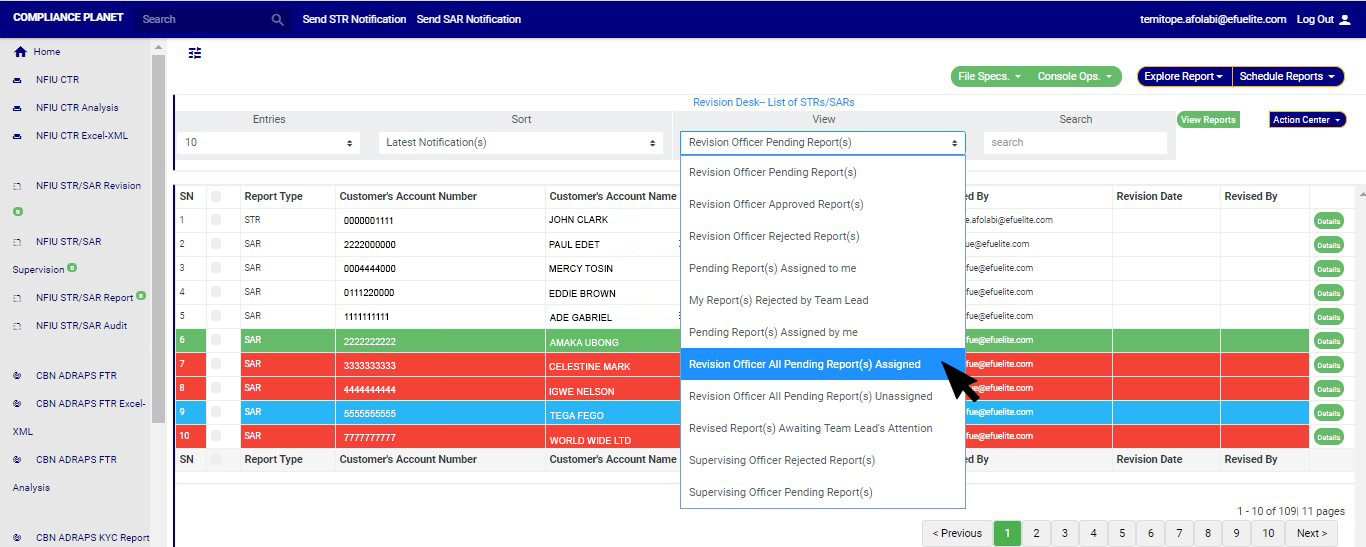Click the Home house icon in sidebar
This screenshot has height=547, width=1366.
click(x=20, y=52)
